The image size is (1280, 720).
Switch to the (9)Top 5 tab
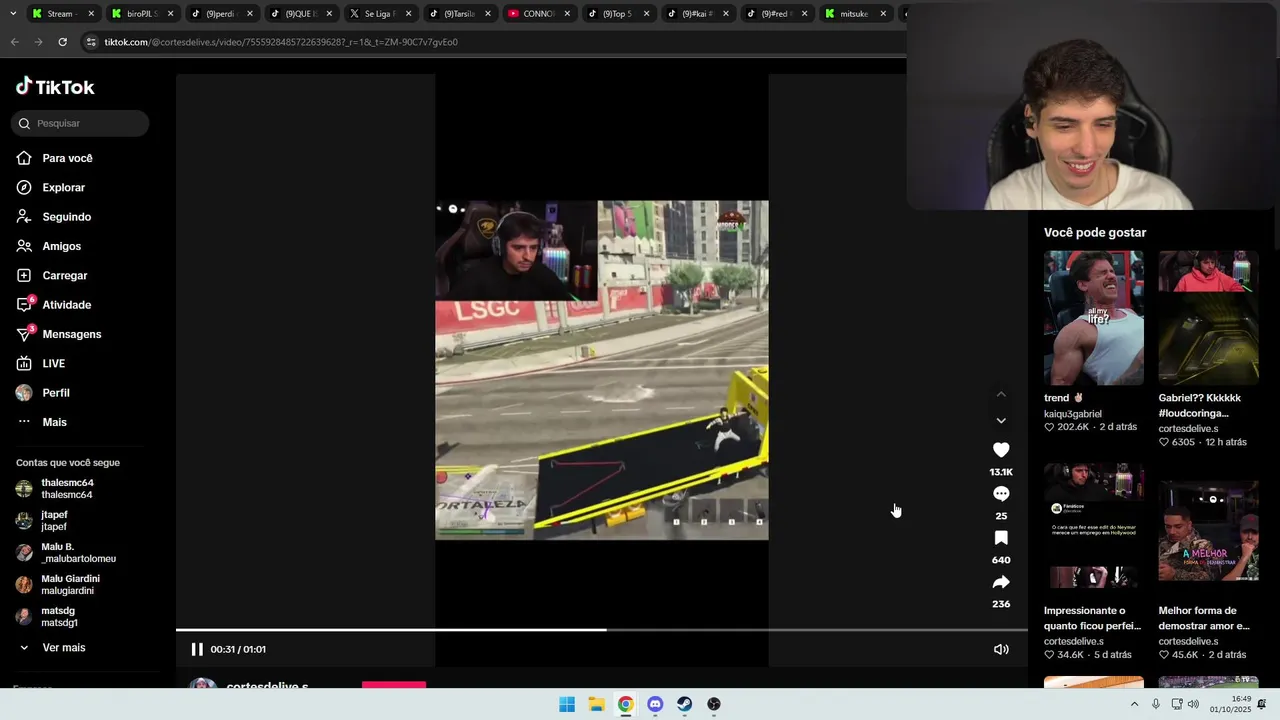[616, 14]
